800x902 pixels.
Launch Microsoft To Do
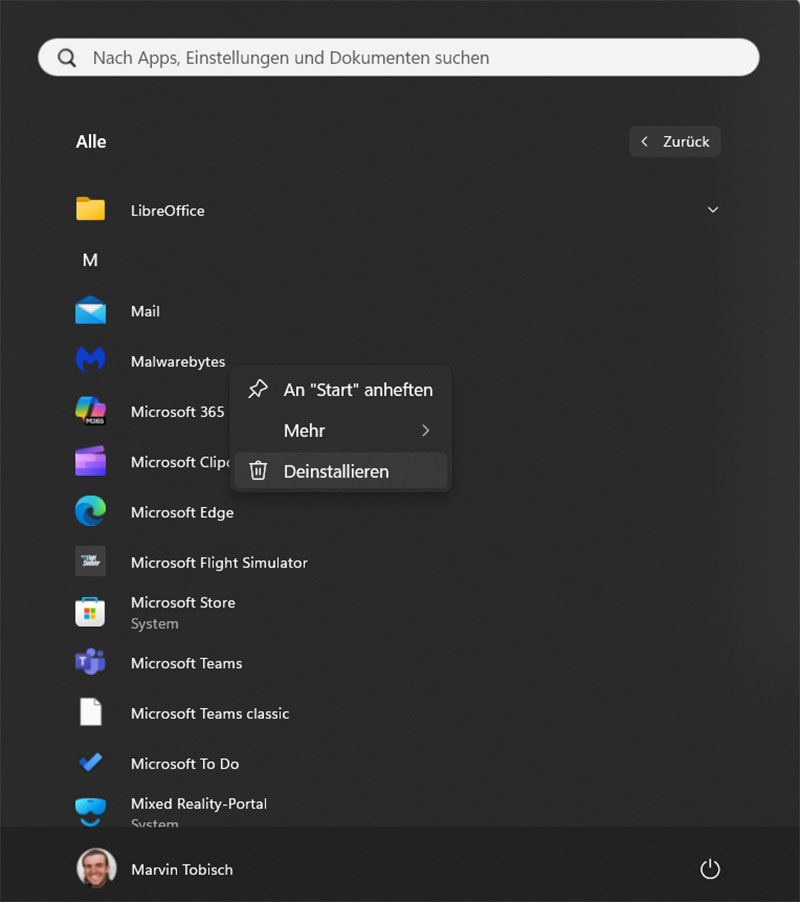tap(185, 763)
